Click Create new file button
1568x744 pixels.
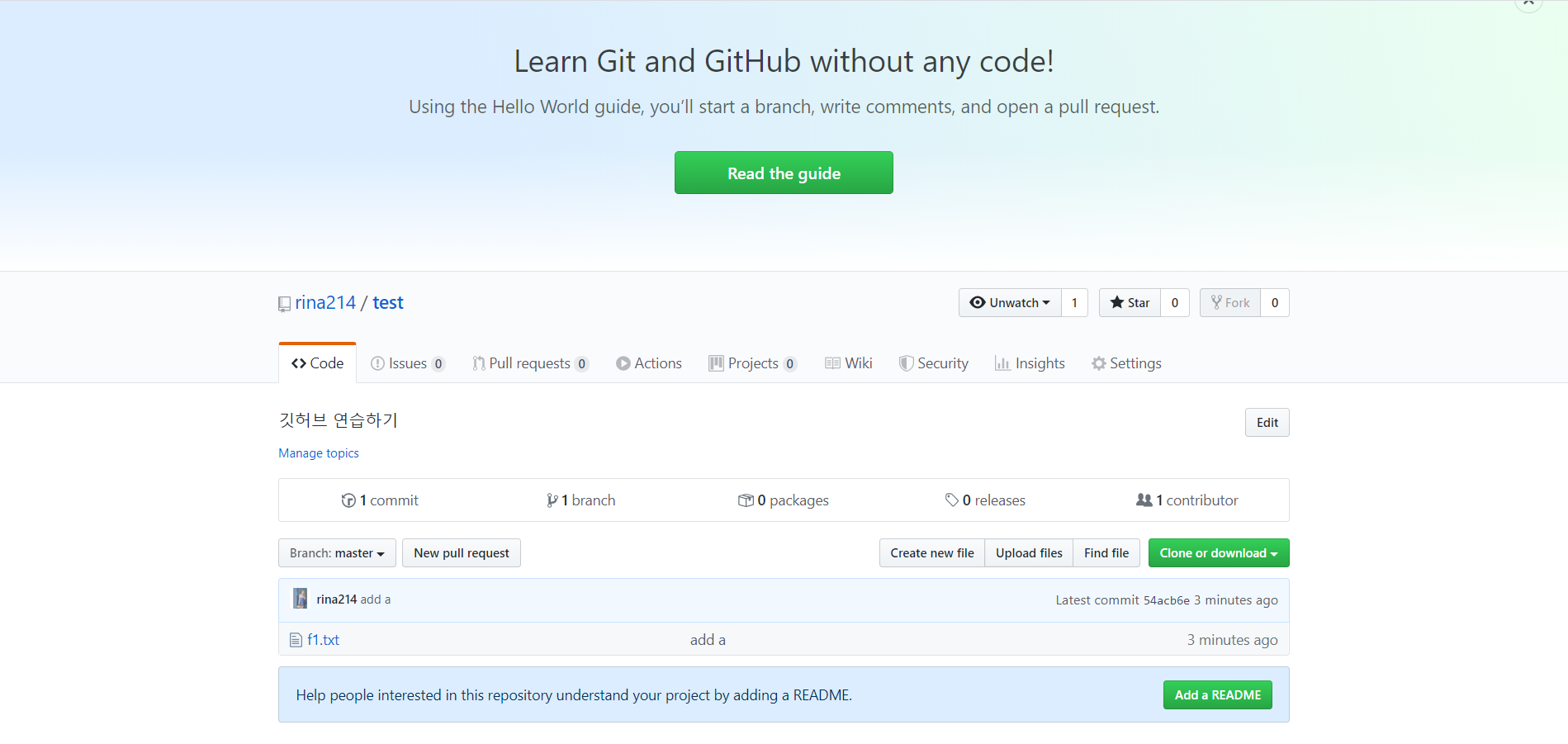pyautogui.click(x=932, y=553)
